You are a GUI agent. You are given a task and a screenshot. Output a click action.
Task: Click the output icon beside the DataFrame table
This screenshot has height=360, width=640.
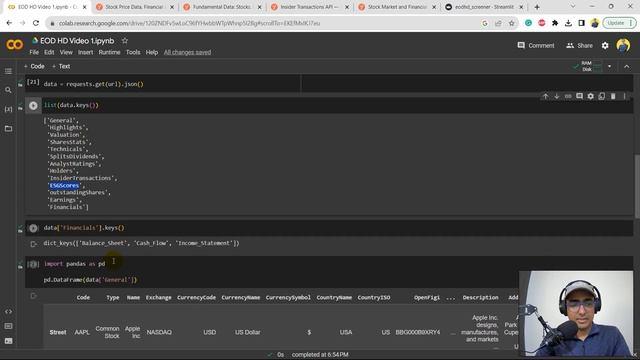pyautogui.click(x=33, y=296)
